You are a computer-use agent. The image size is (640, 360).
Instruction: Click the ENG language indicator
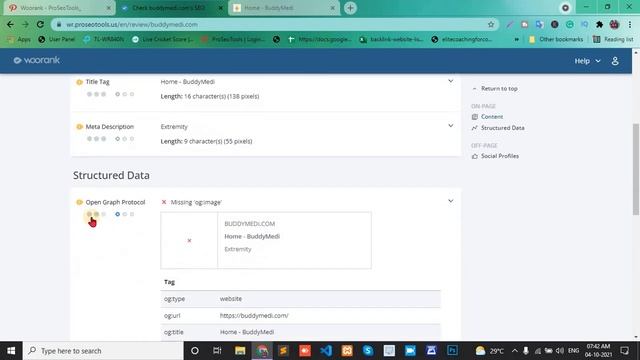pyautogui.click(x=573, y=351)
